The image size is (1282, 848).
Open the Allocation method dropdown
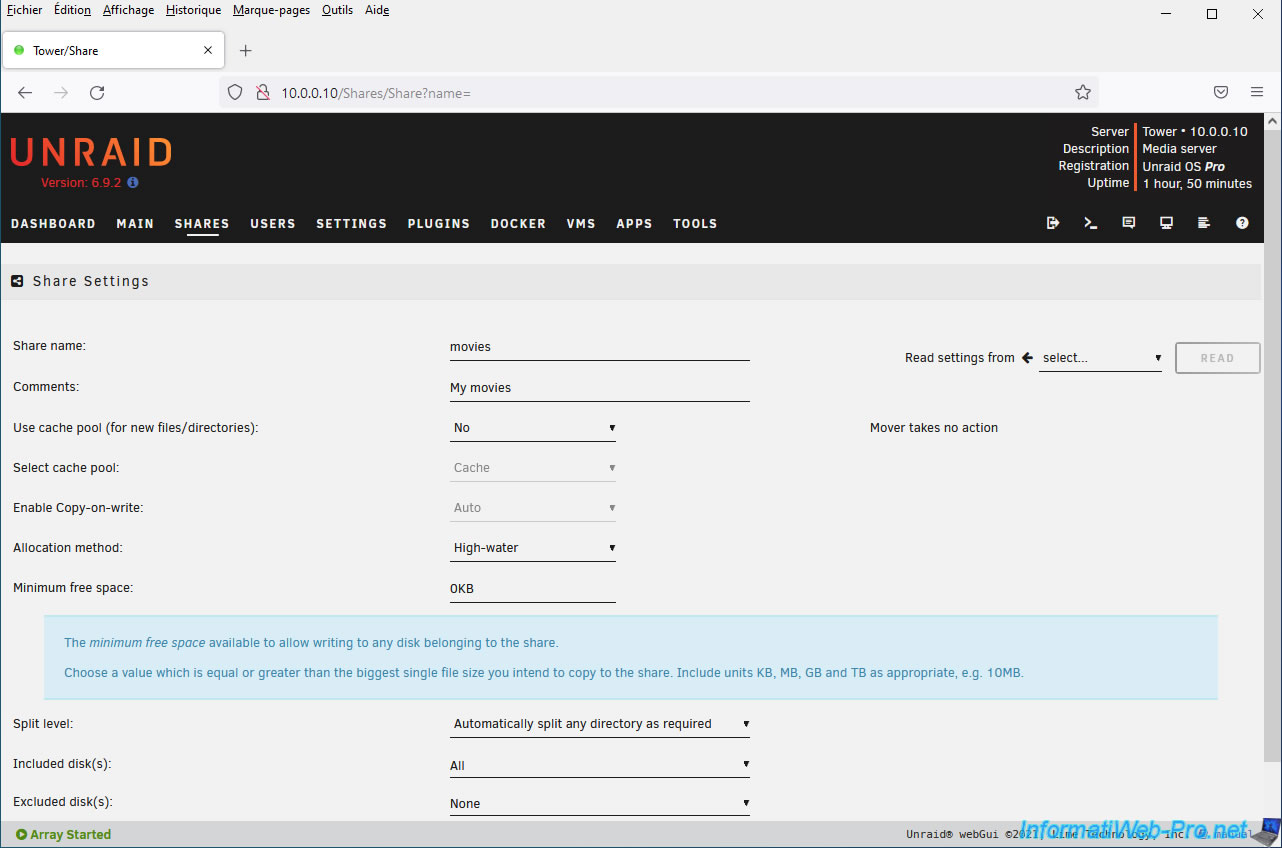coord(533,548)
